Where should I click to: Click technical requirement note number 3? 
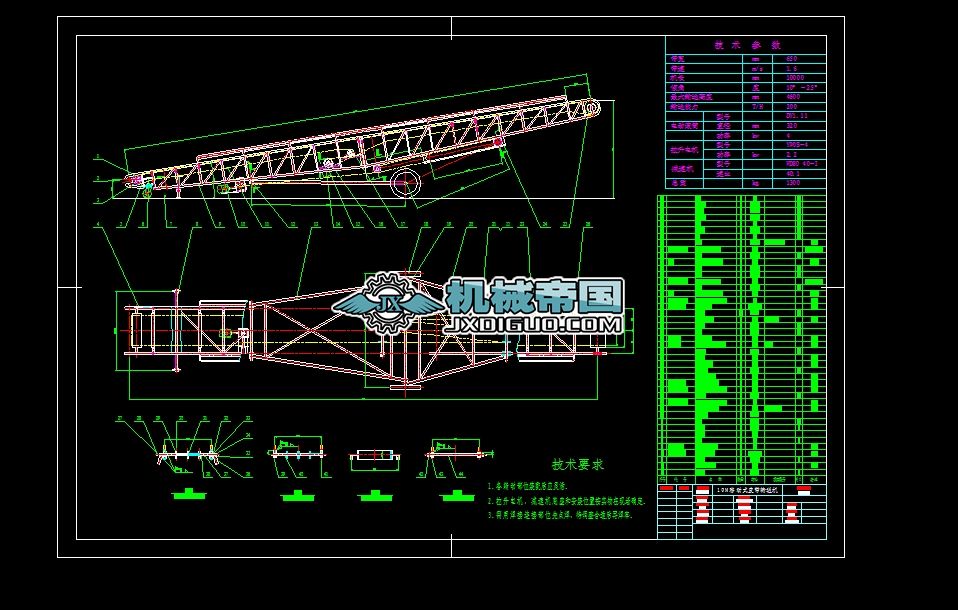click(560, 515)
